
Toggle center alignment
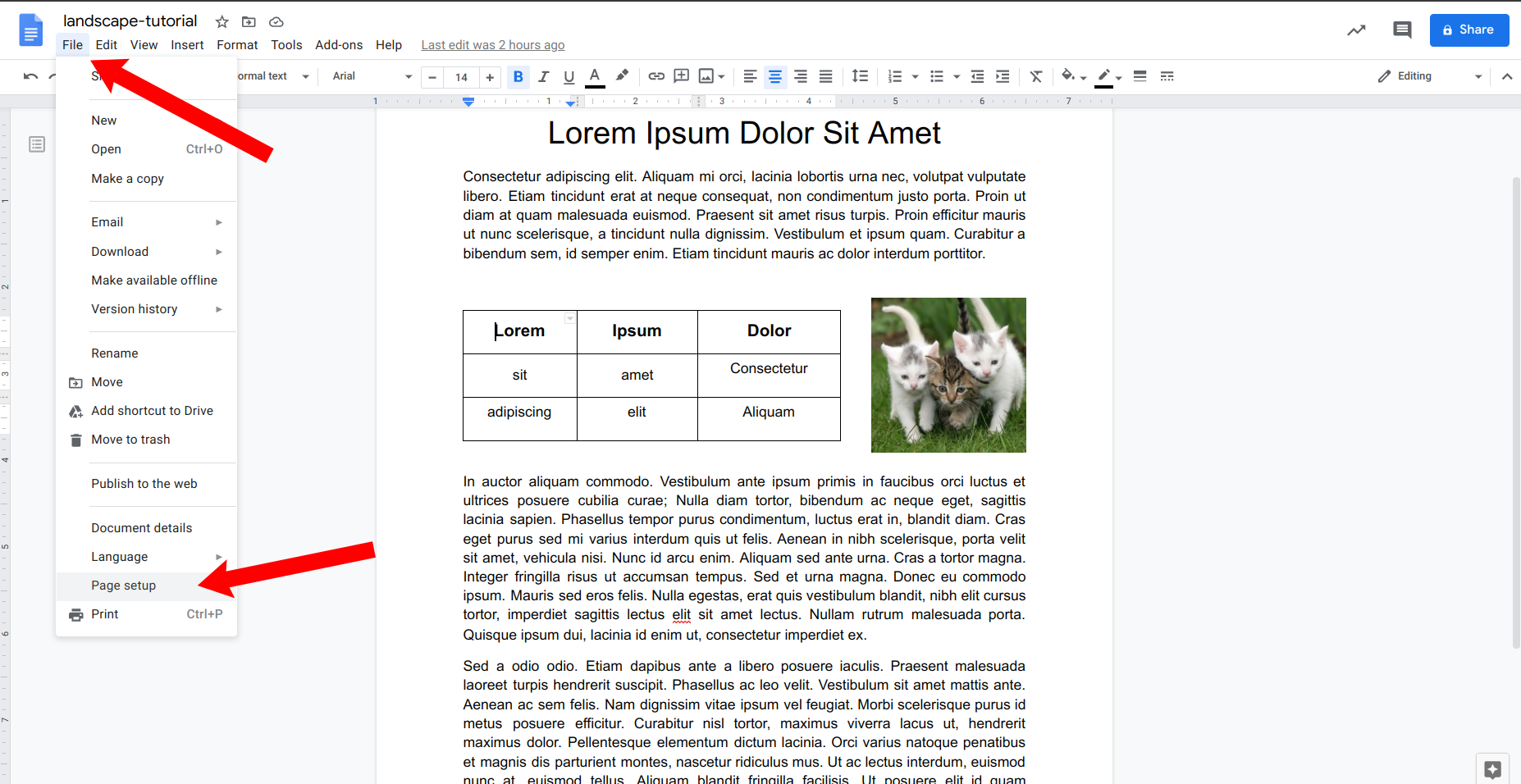pyautogui.click(x=774, y=76)
